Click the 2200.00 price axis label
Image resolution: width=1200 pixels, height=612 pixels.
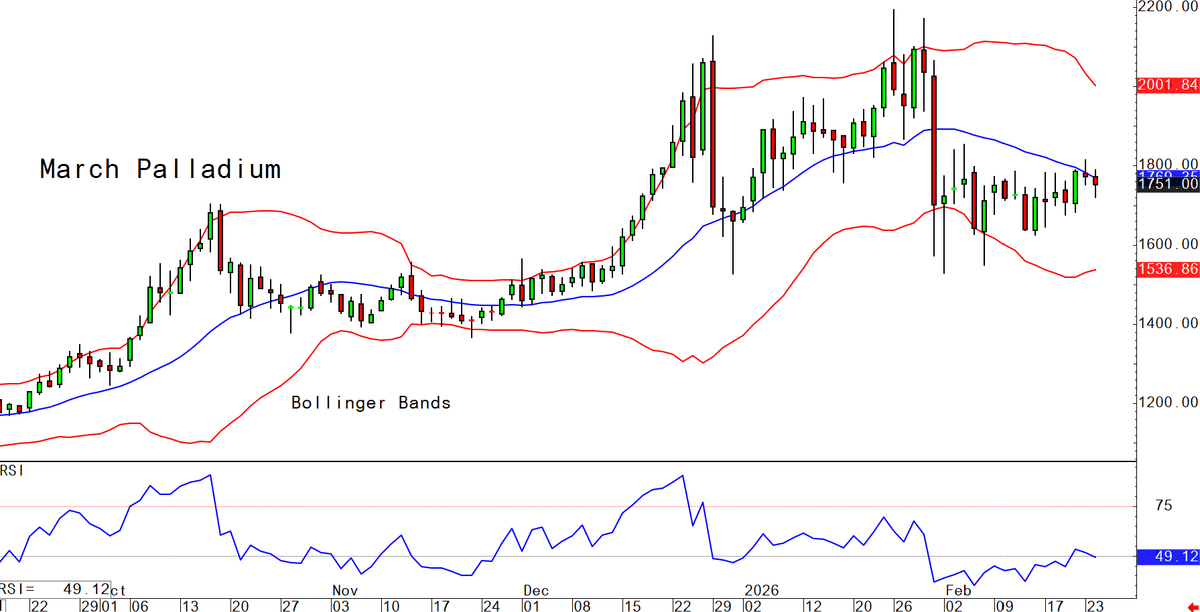(x=1167, y=7)
